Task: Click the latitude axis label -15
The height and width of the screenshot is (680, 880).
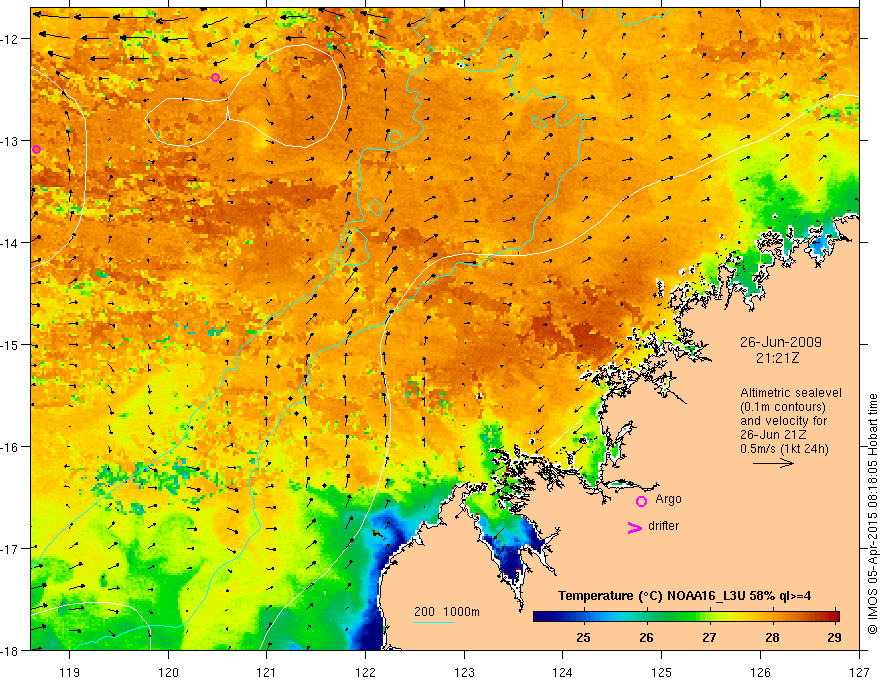Action: coord(10,345)
